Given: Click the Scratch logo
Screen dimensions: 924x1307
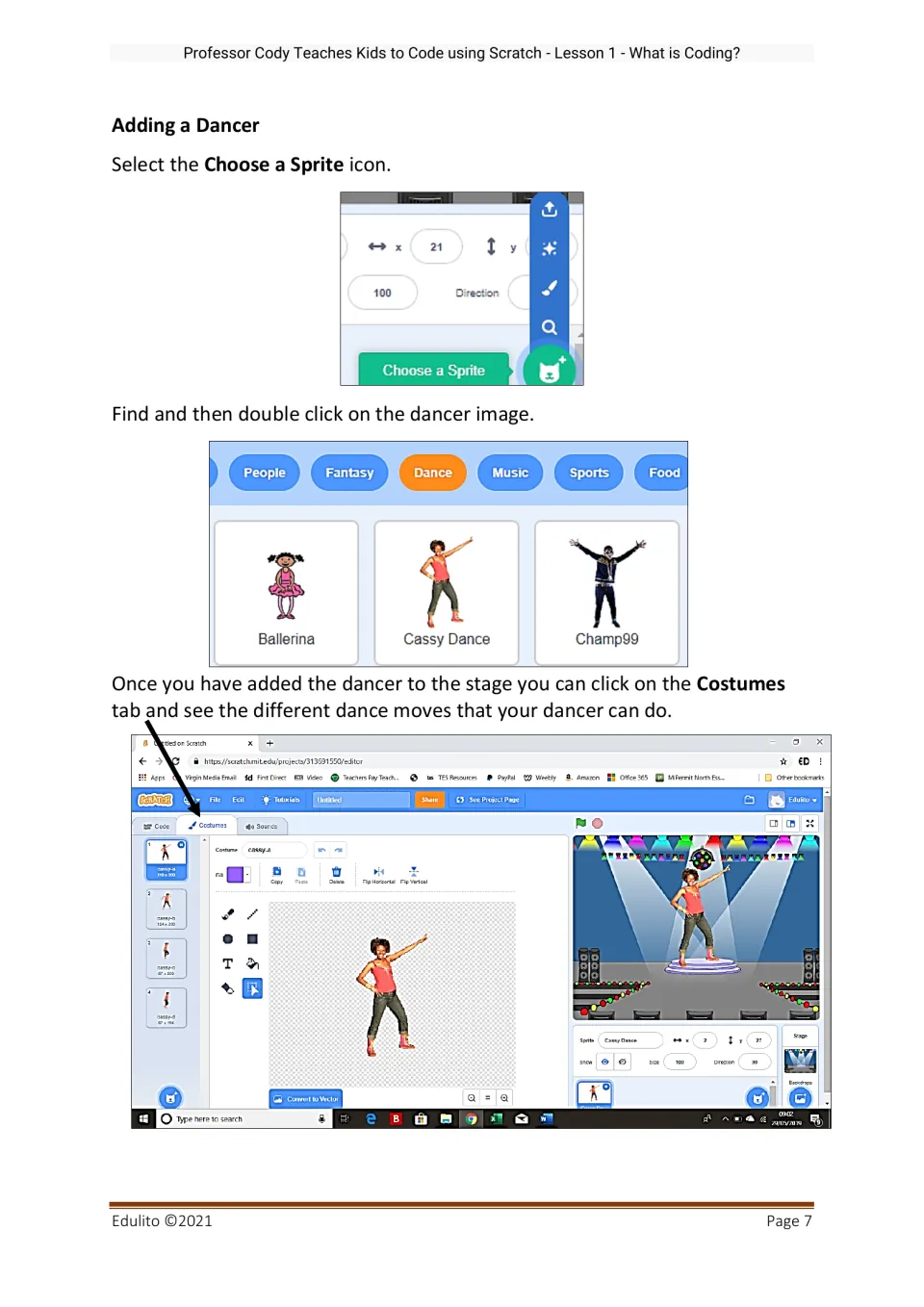Looking at the screenshot, I should tap(155, 800).
